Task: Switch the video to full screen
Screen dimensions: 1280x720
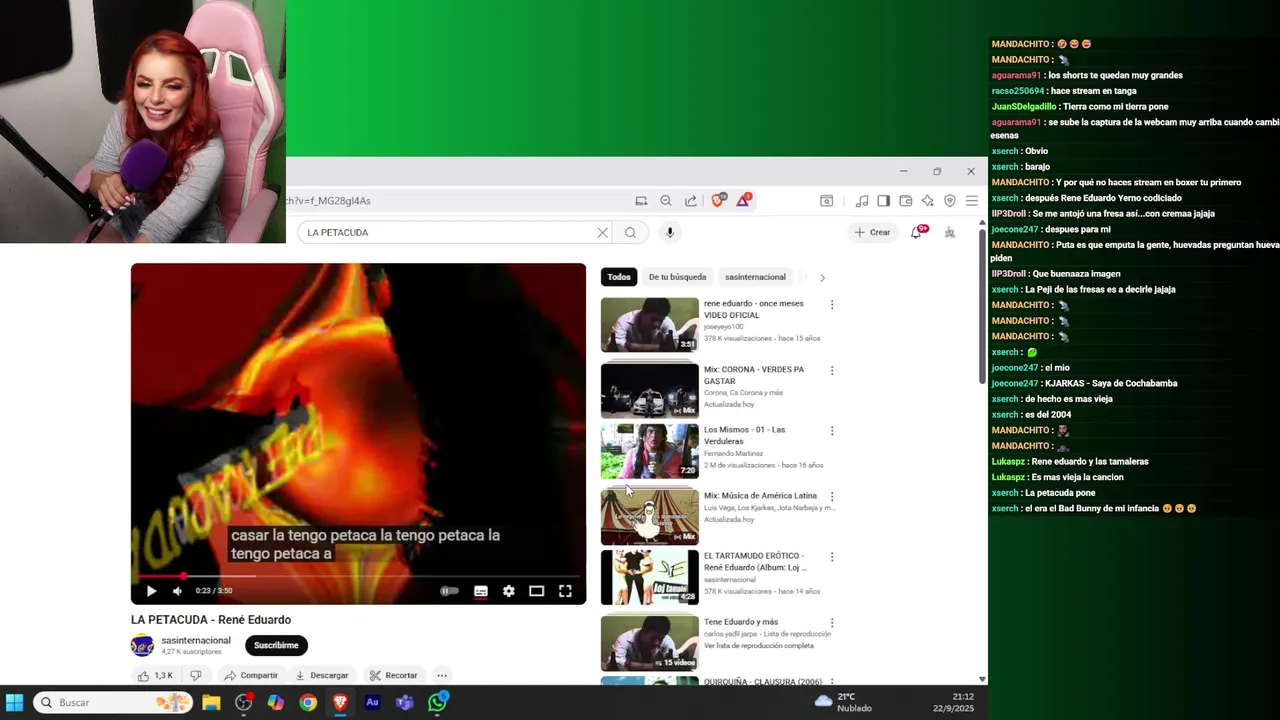Action: click(565, 591)
